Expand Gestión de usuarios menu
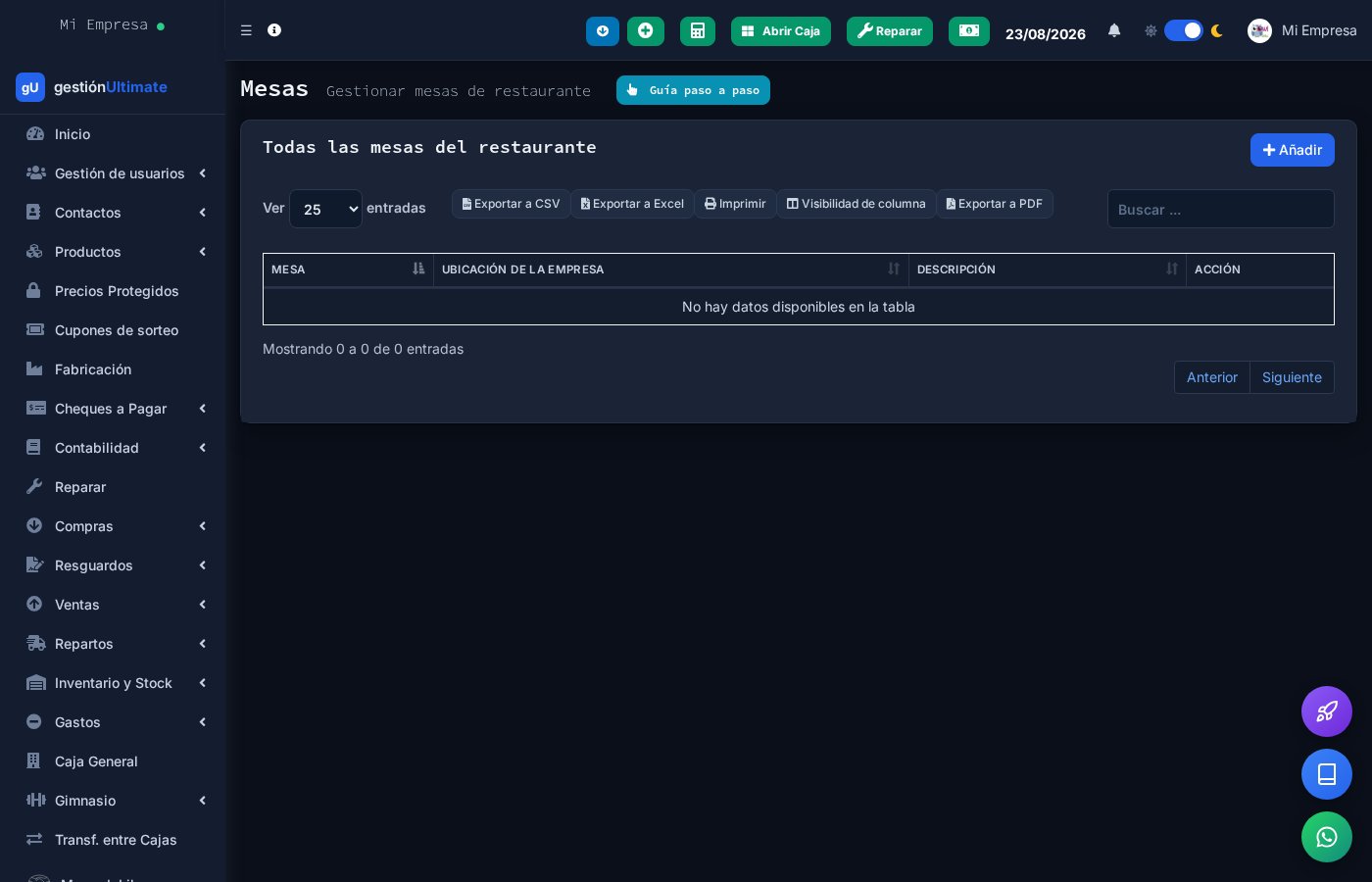This screenshot has width=1372, height=882. (113, 173)
